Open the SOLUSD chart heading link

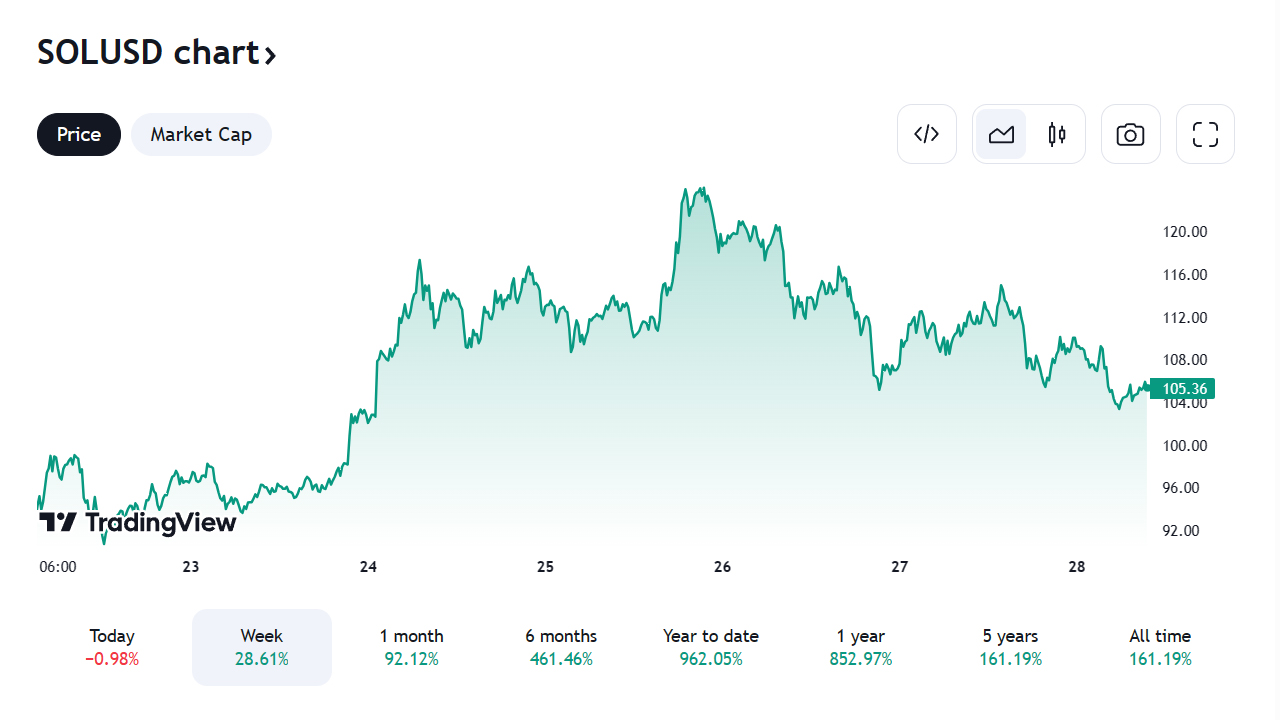[147, 52]
